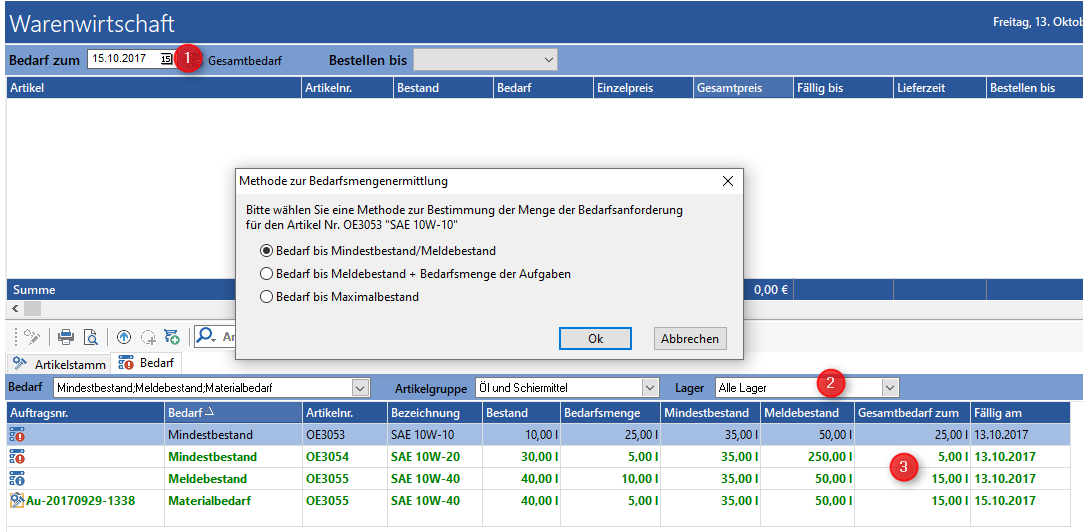
Task: Confirm dialog with Ok button
Action: [x=595, y=339]
